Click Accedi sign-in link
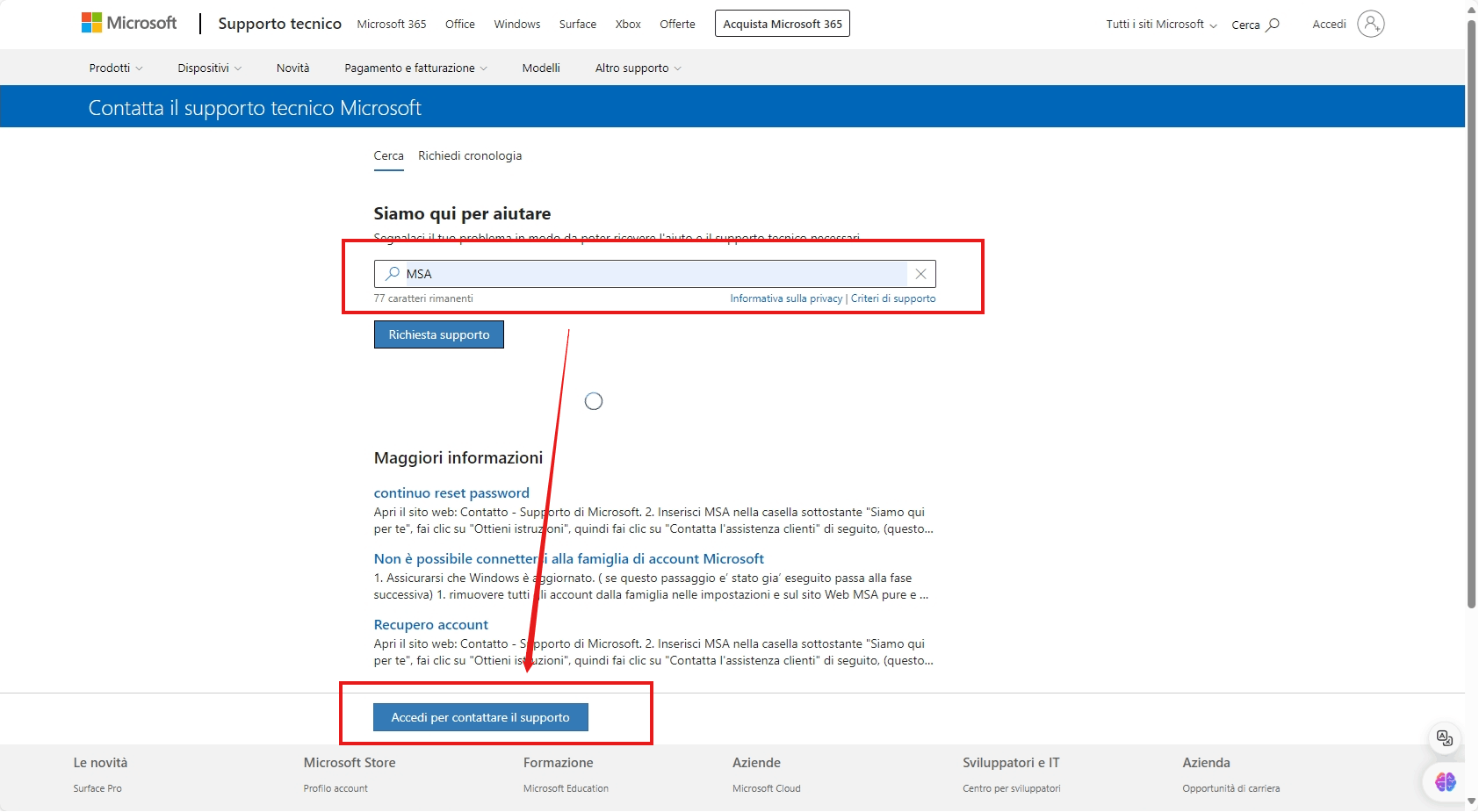This screenshot has width=1479, height=812. 1329,24
